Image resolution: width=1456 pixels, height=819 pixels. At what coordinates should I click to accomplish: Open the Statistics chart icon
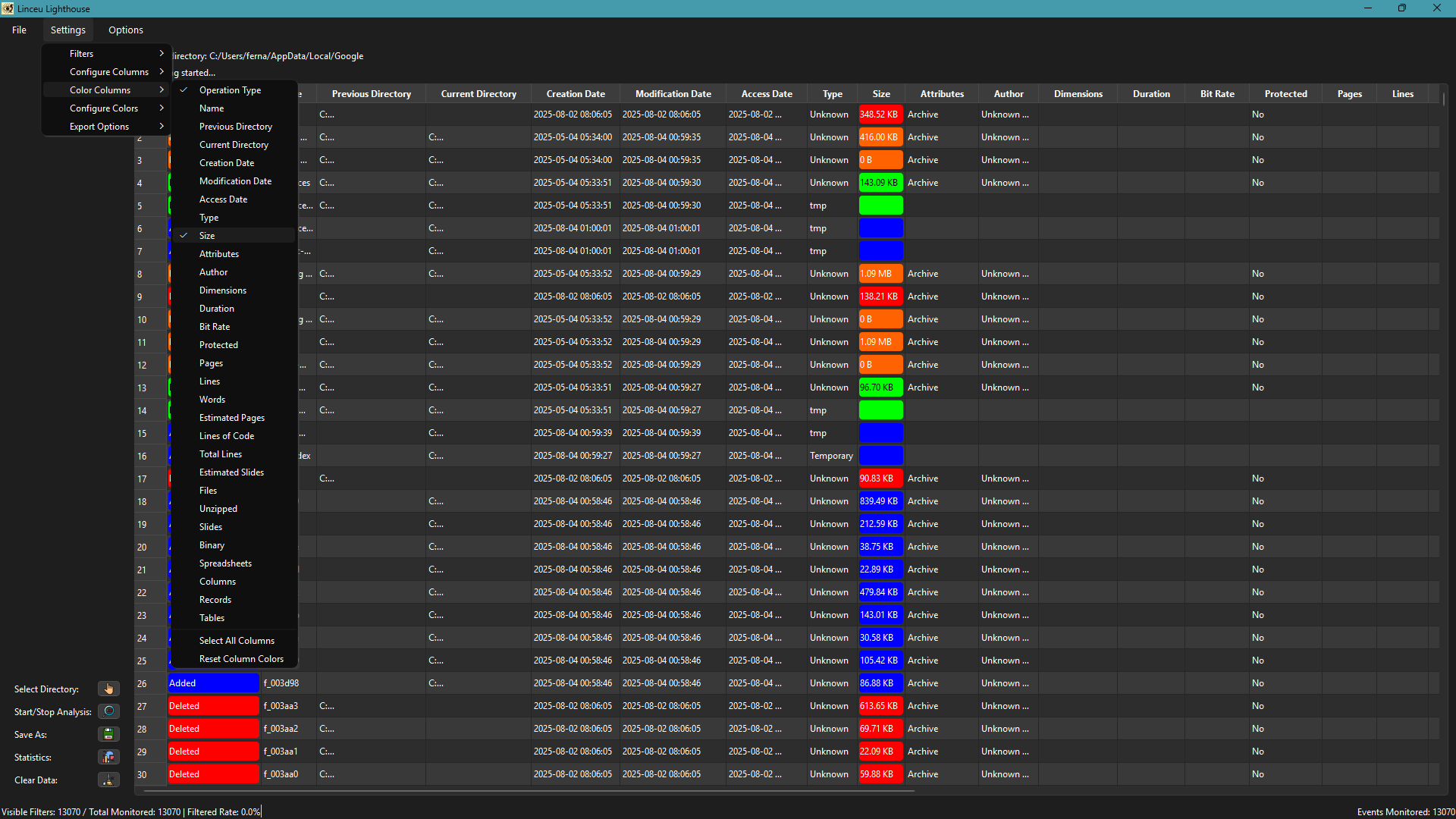coord(108,757)
